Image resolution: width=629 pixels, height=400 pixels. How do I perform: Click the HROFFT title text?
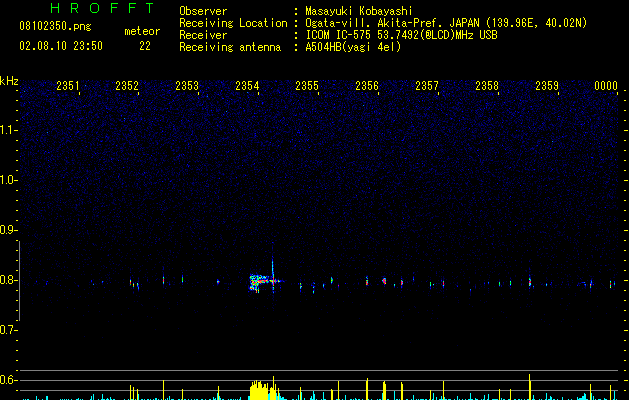102,8
